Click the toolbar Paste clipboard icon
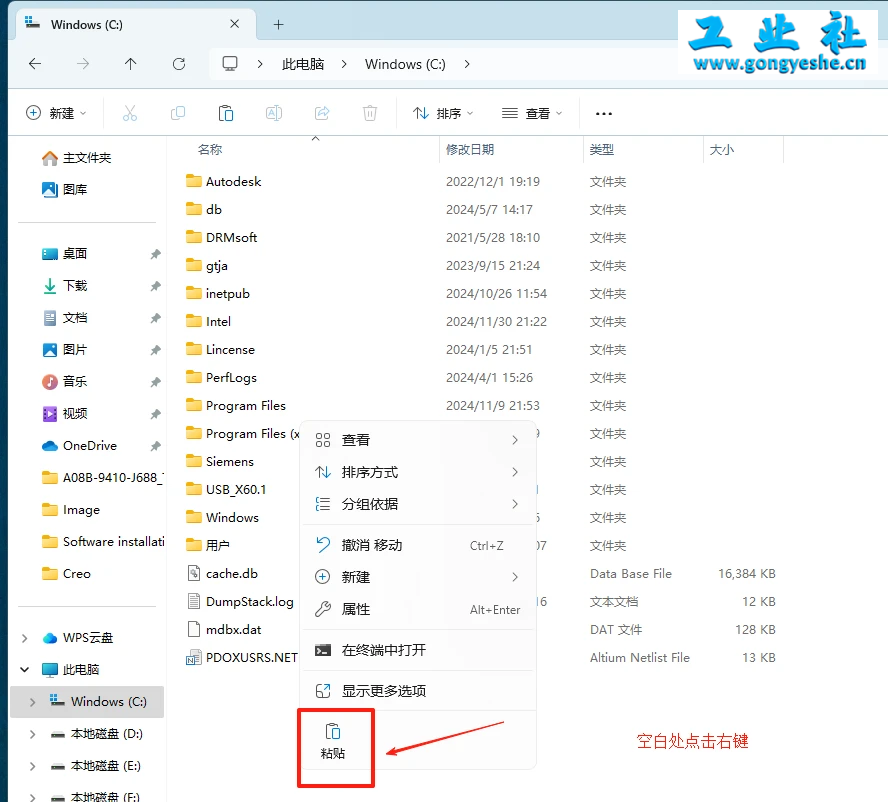The height and width of the screenshot is (802, 888). click(x=226, y=113)
